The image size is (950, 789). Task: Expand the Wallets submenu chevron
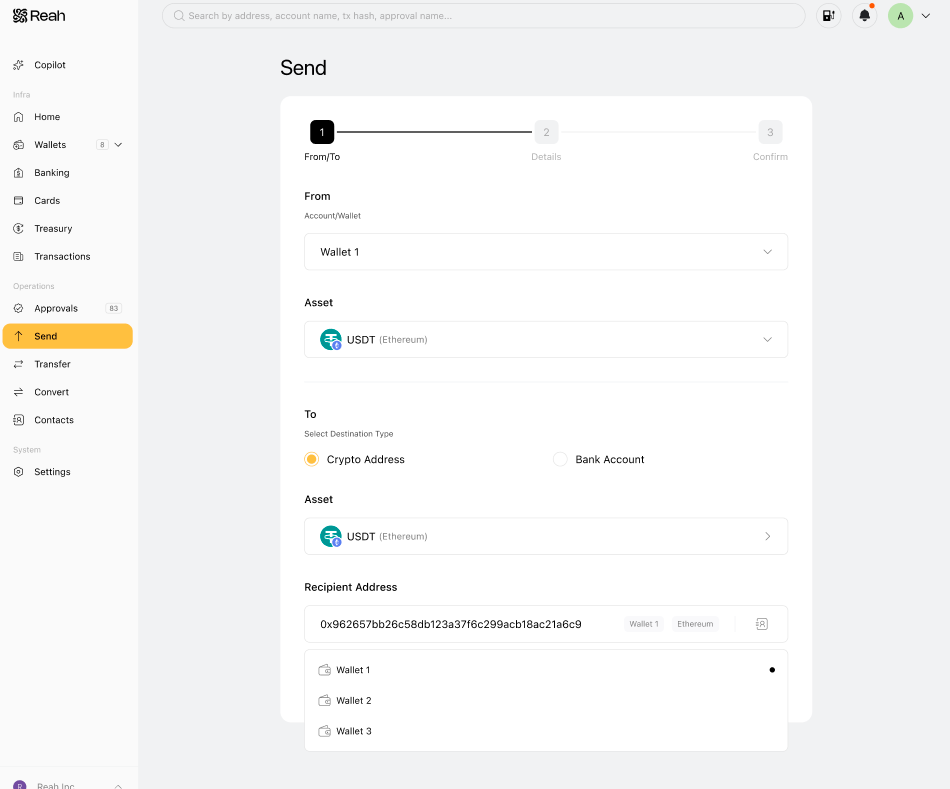tap(118, 145)
